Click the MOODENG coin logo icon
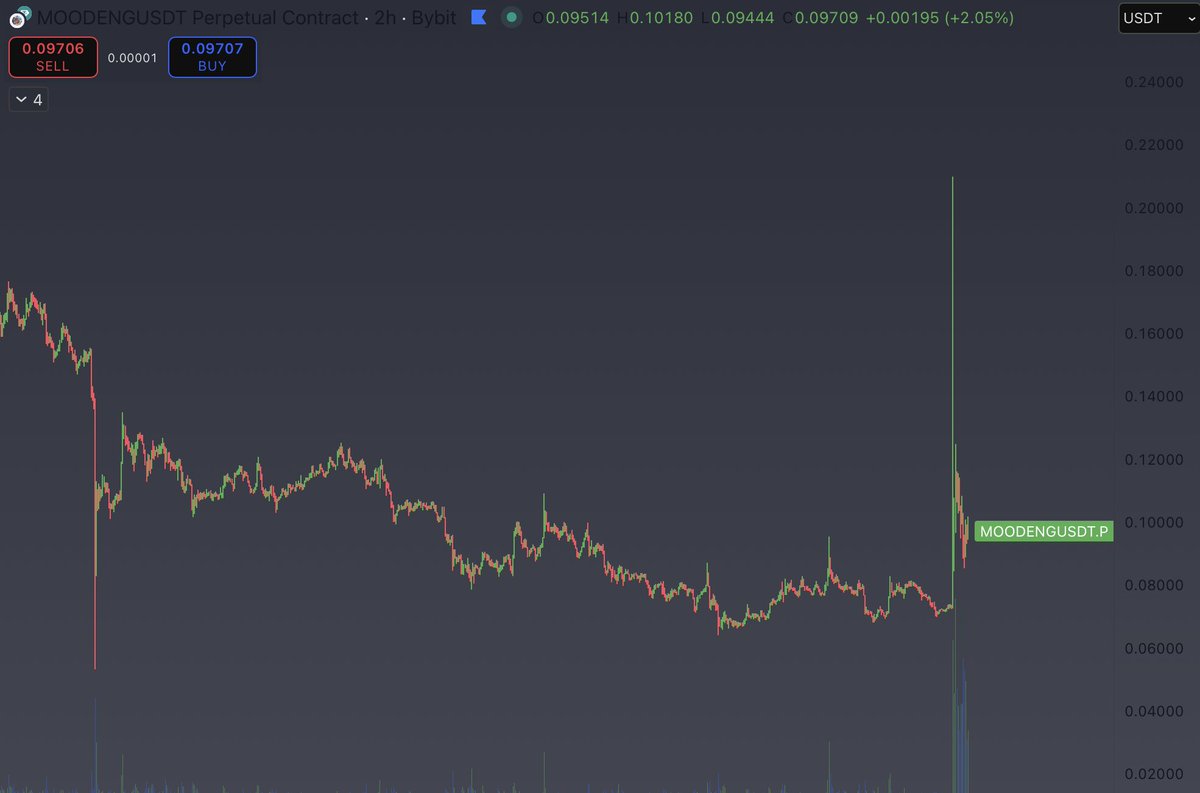1200x793 pixels. (x=18, y=17)
